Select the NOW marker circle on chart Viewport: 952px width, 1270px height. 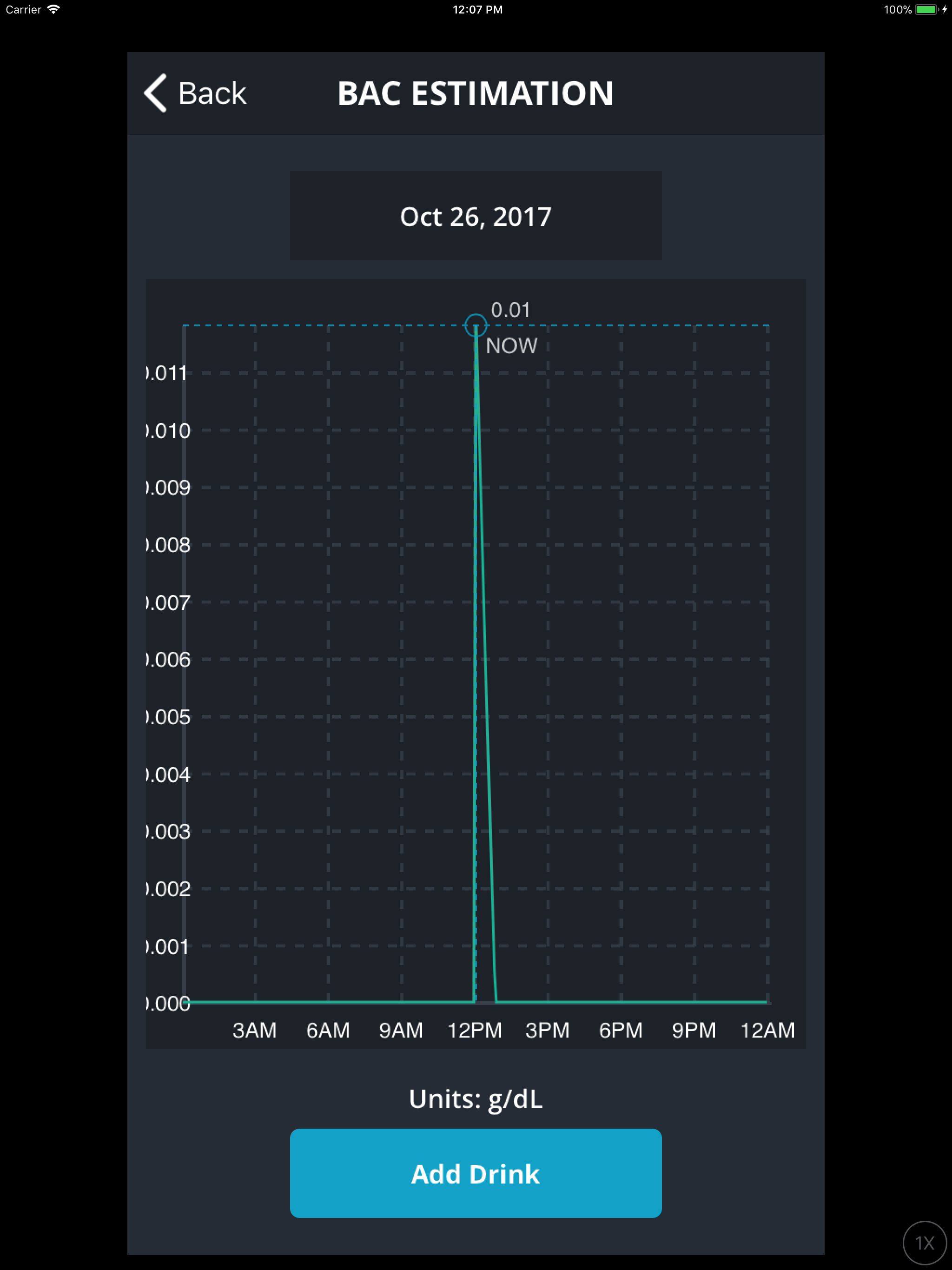coord(476,325)
